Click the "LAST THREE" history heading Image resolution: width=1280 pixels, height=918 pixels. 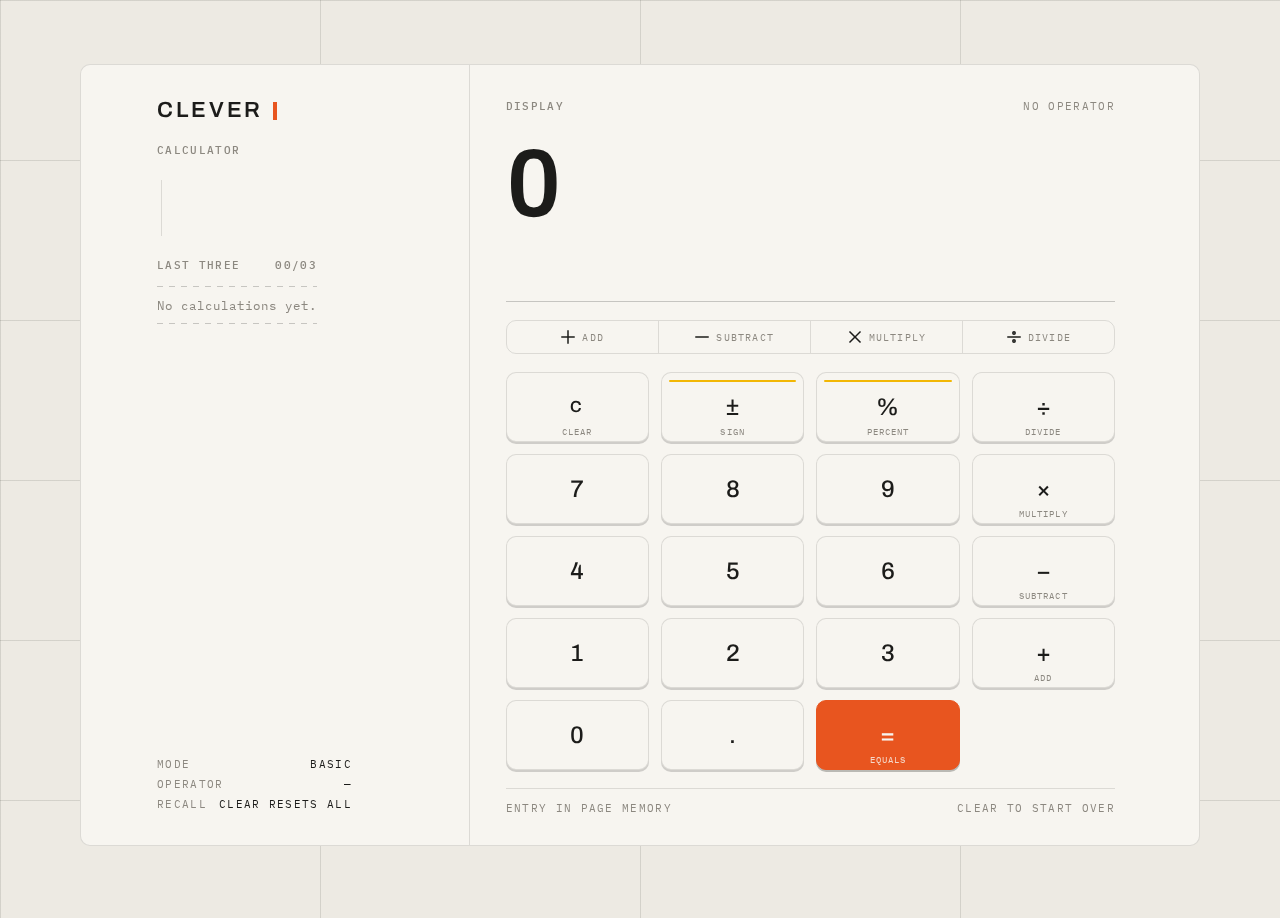pyautogui.click(x=199, y=266)
